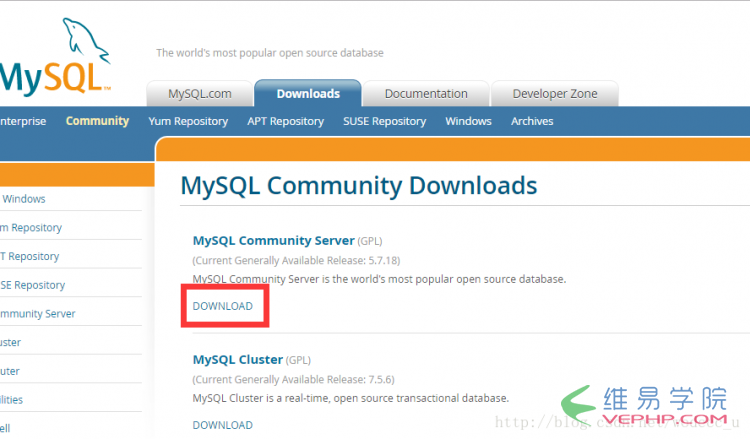Open the Yum Repository sidebar link
This screenshot has height=439, width=750.
click(31, 228)
